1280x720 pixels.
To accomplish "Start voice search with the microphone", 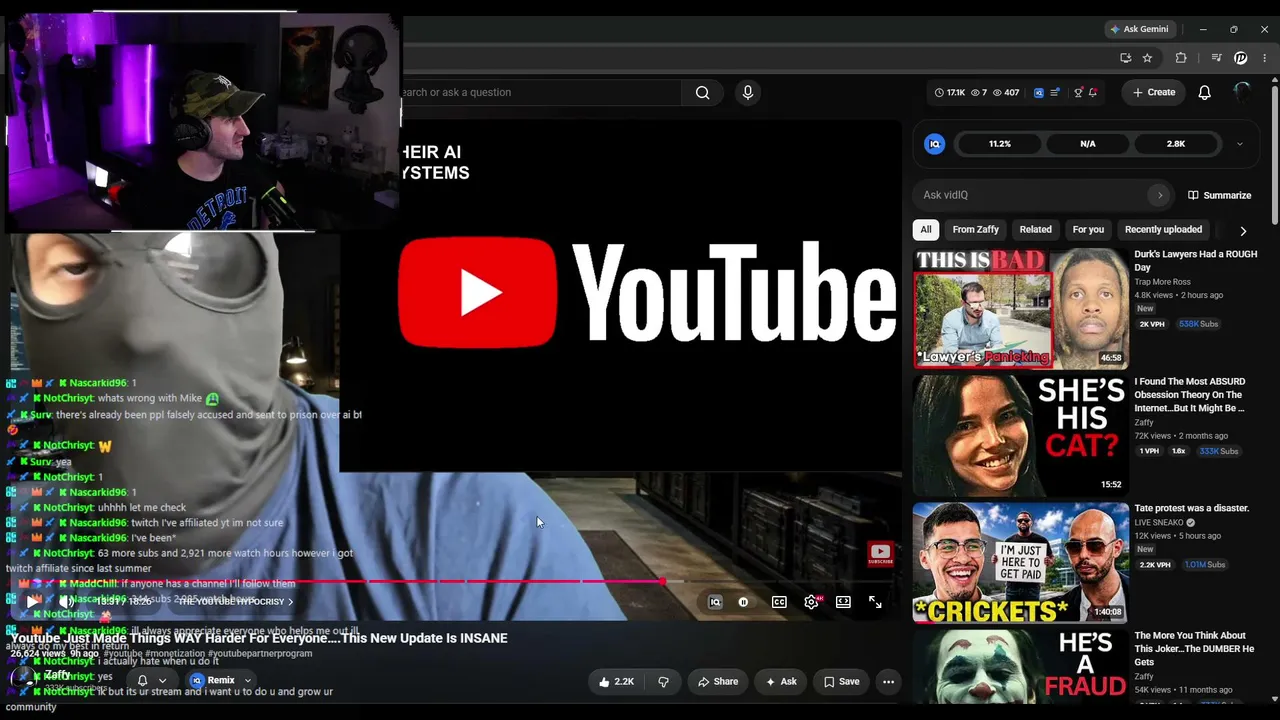I will click(x=748, y=92).
